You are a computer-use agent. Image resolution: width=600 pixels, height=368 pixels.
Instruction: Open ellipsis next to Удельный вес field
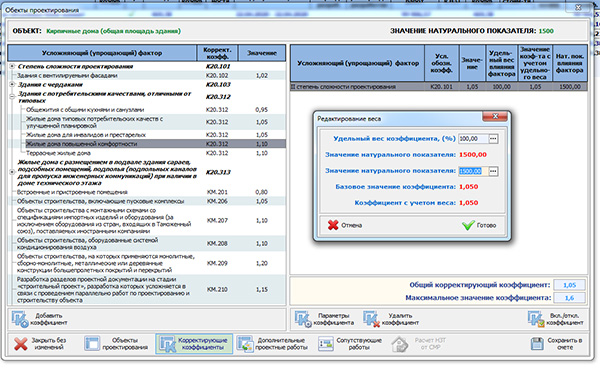click(x=493, y=139)
